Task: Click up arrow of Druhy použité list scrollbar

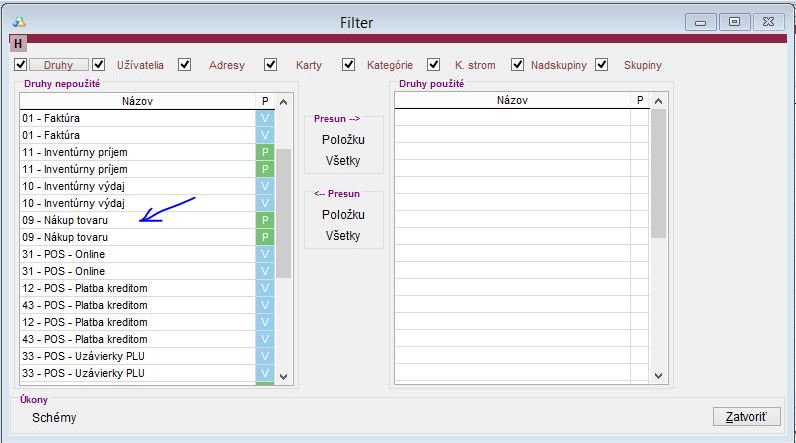Action: coord(658,101)
